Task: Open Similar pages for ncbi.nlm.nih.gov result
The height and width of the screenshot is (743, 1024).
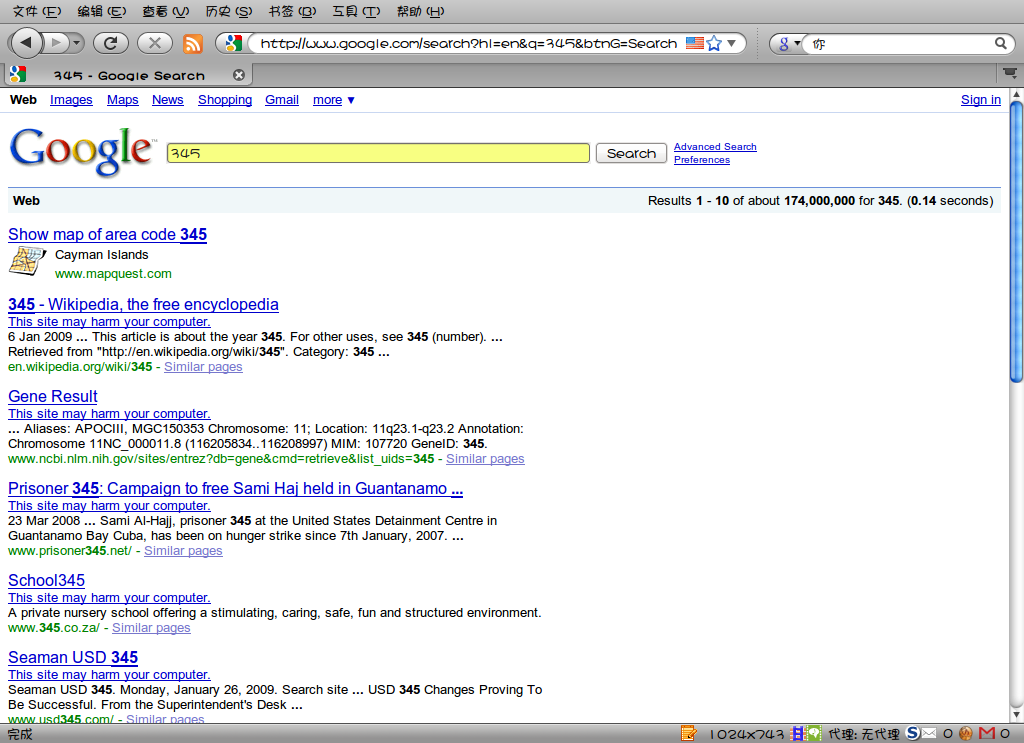Action: (485, 459)
